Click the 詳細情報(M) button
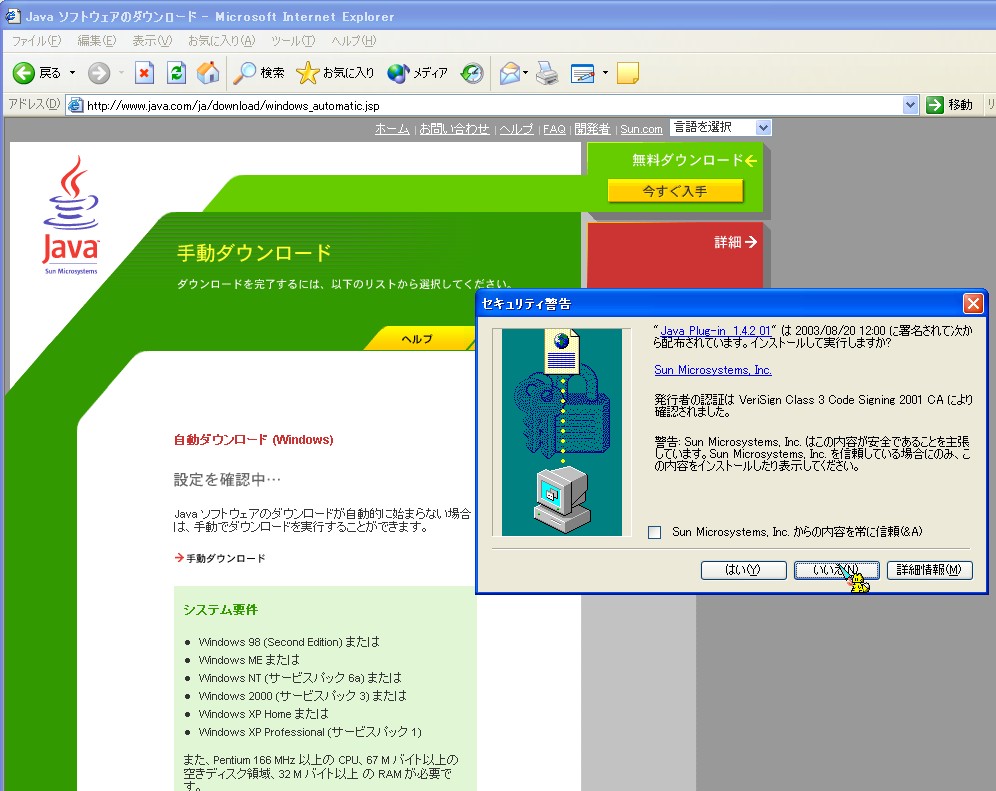996x791 pixels. tap(929, 570)
